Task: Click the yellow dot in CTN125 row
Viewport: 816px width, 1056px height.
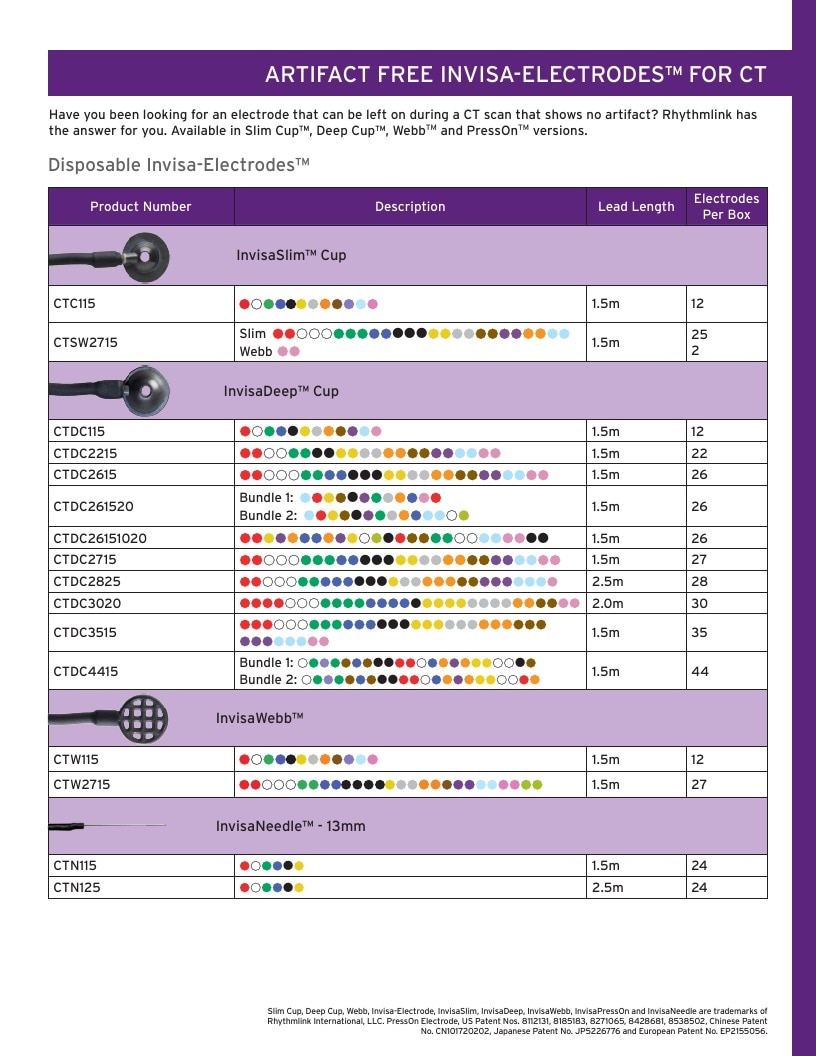Action: tap(299, 888)
